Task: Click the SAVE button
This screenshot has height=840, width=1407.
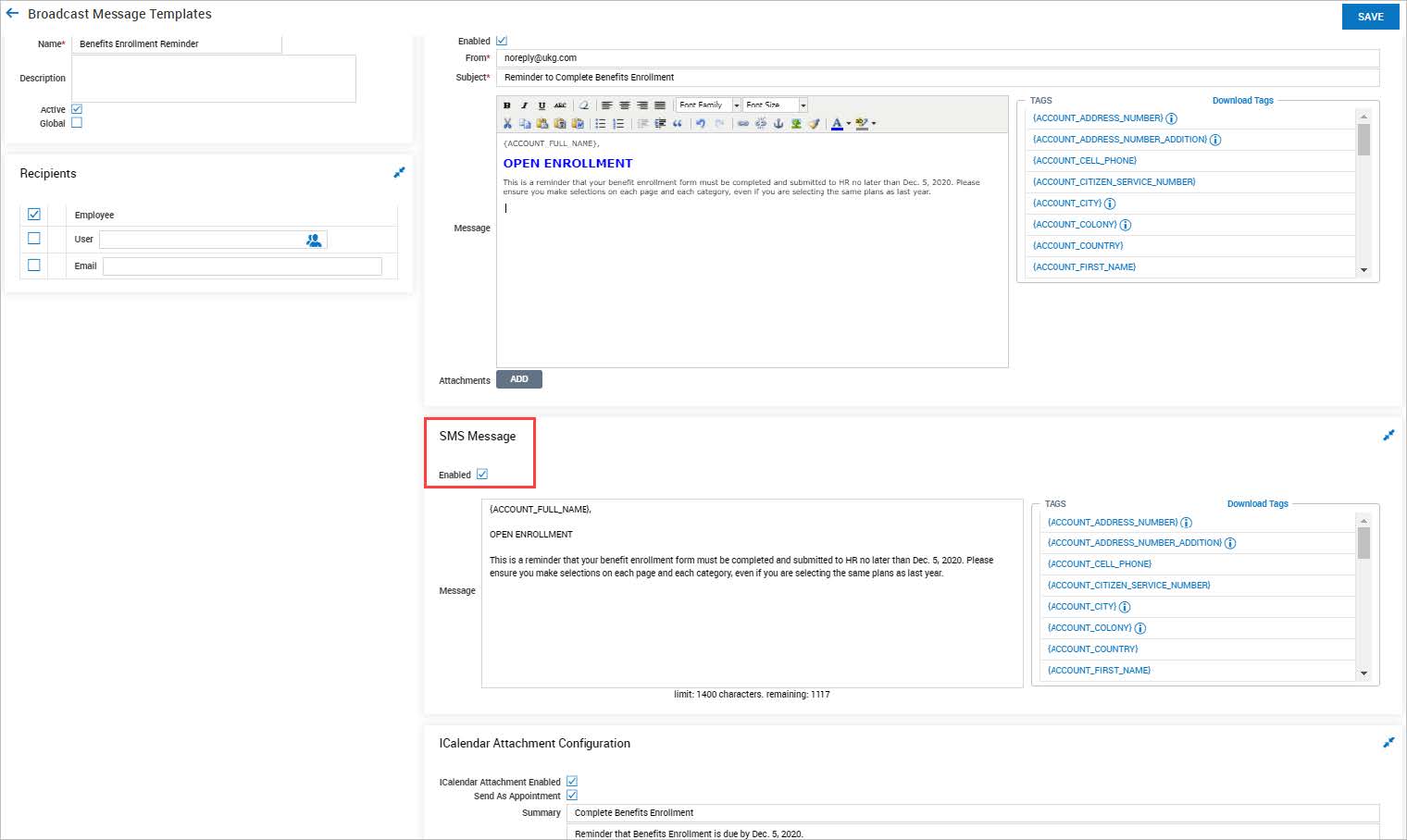Action: (x=1370, y=17)
